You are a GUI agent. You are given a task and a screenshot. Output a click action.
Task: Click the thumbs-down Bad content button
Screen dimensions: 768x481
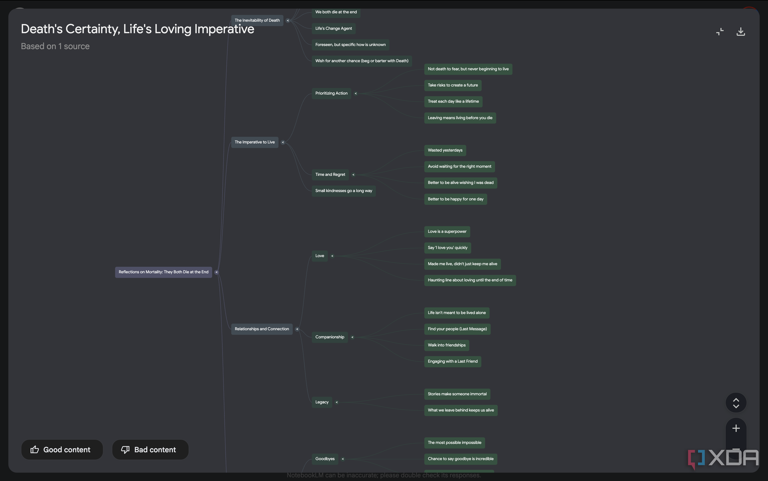coord(150,450)
